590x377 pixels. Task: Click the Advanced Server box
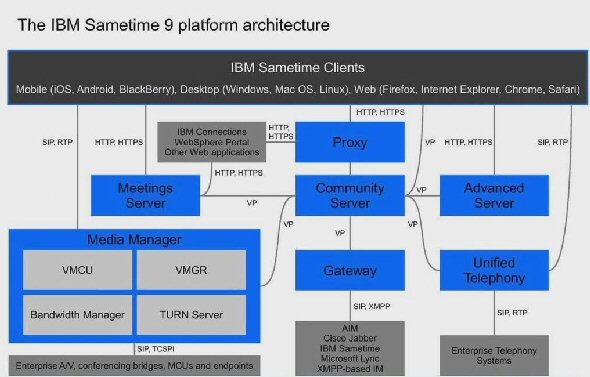point(494,195)
